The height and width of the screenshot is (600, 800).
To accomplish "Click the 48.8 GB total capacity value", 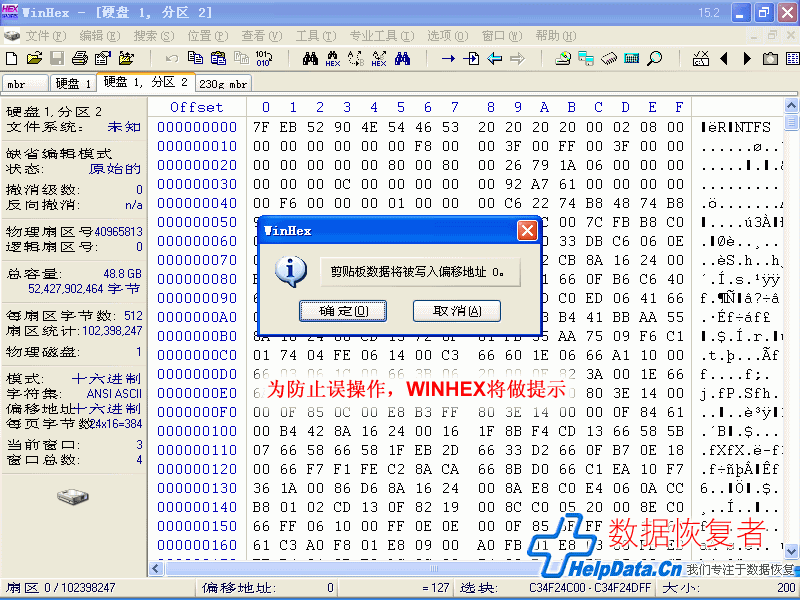I will coord(122,274).
